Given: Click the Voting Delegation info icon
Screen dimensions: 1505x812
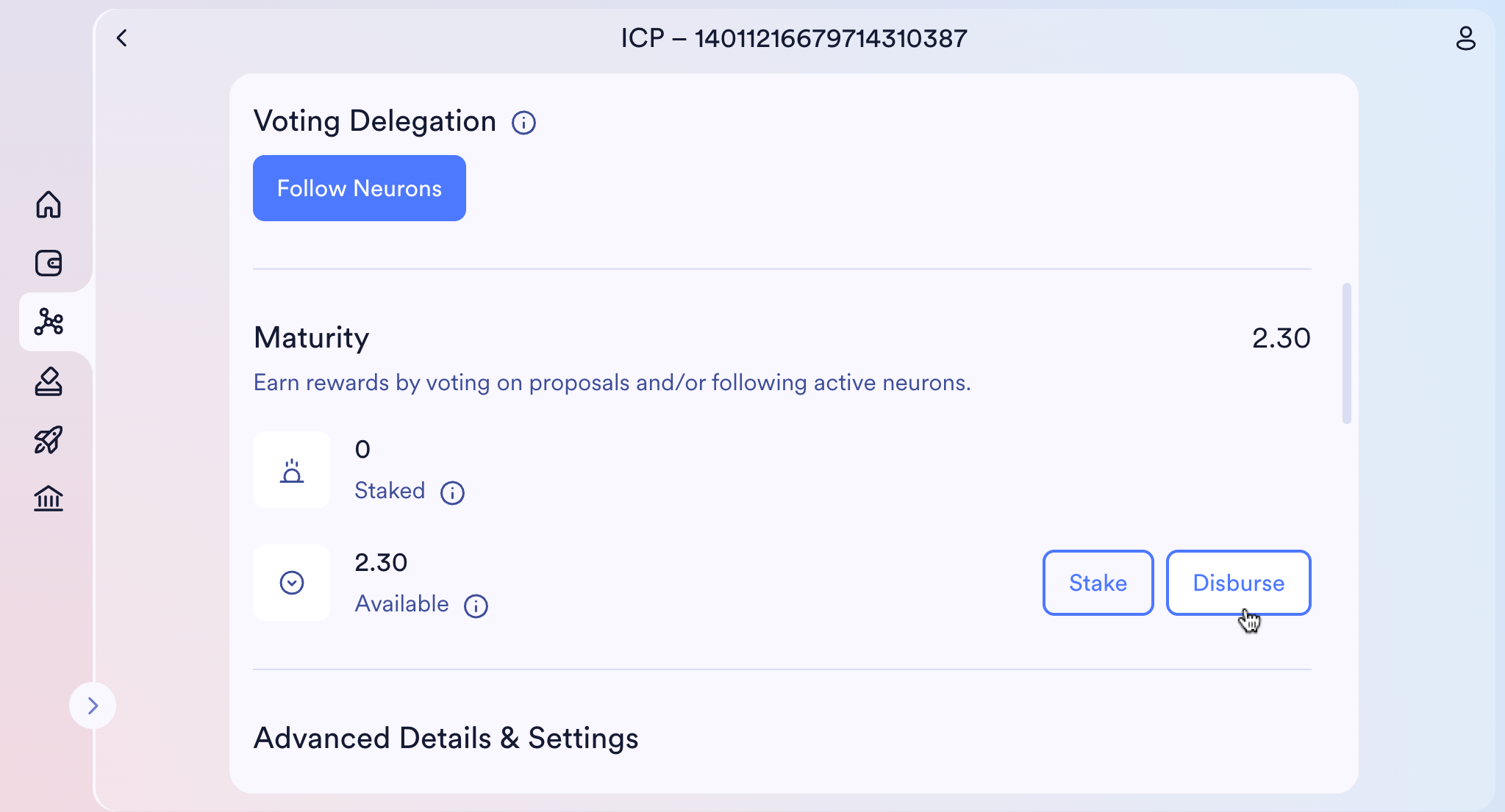Looking at the screenshot, I should (523, 123).
